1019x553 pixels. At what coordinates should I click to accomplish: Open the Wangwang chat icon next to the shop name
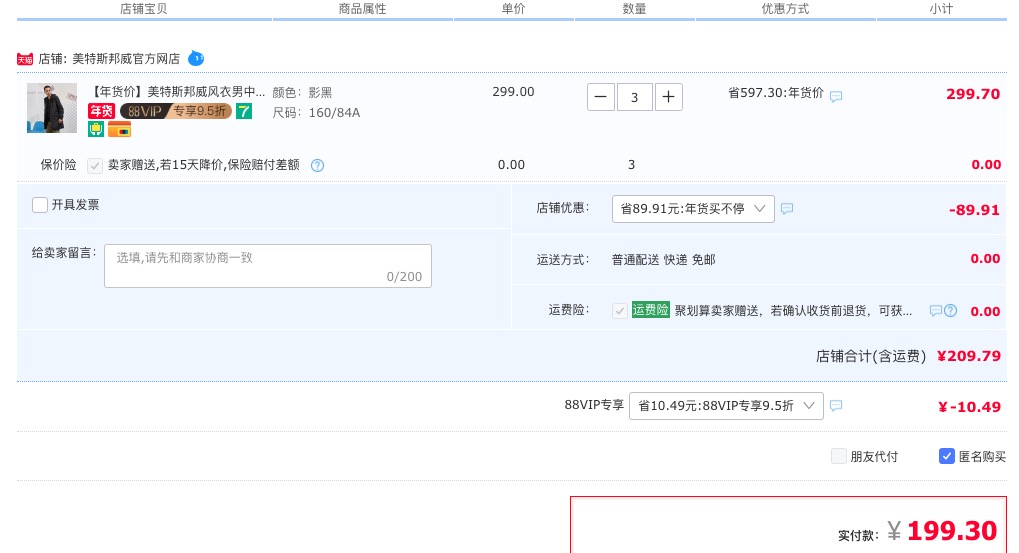pyautogui.click(x=196, y=58)
